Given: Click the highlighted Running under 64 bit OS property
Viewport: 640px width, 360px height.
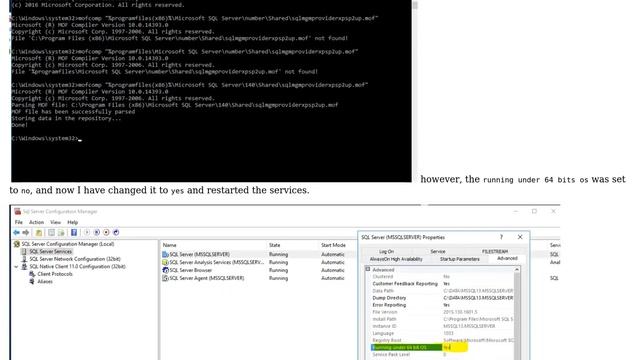Looking at the screenshot, I should pyautogui.click(x=407, y=347).
